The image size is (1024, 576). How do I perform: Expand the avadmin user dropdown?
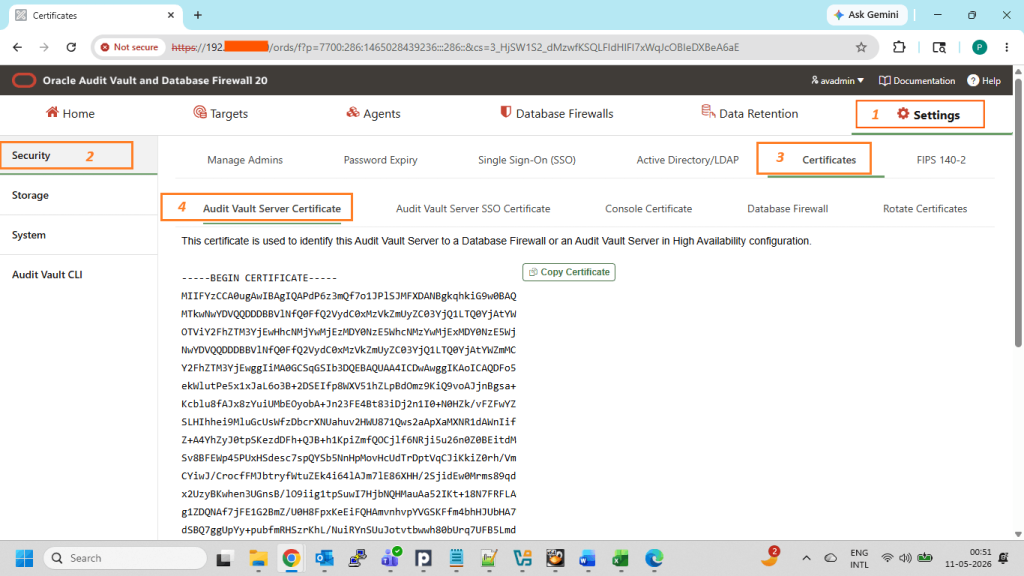tap(837, 80)
